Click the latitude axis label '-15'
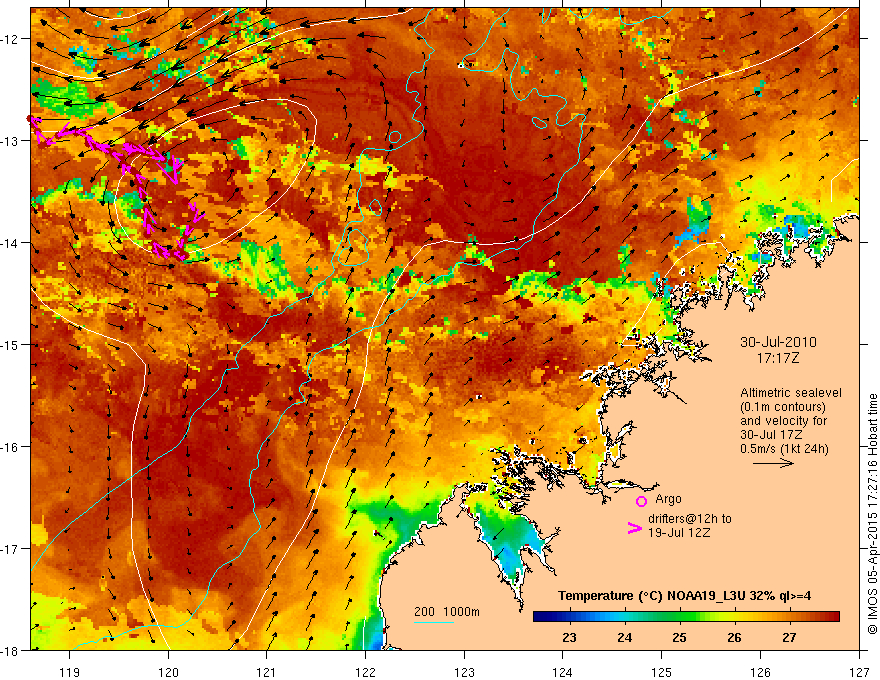 [11, 344]
